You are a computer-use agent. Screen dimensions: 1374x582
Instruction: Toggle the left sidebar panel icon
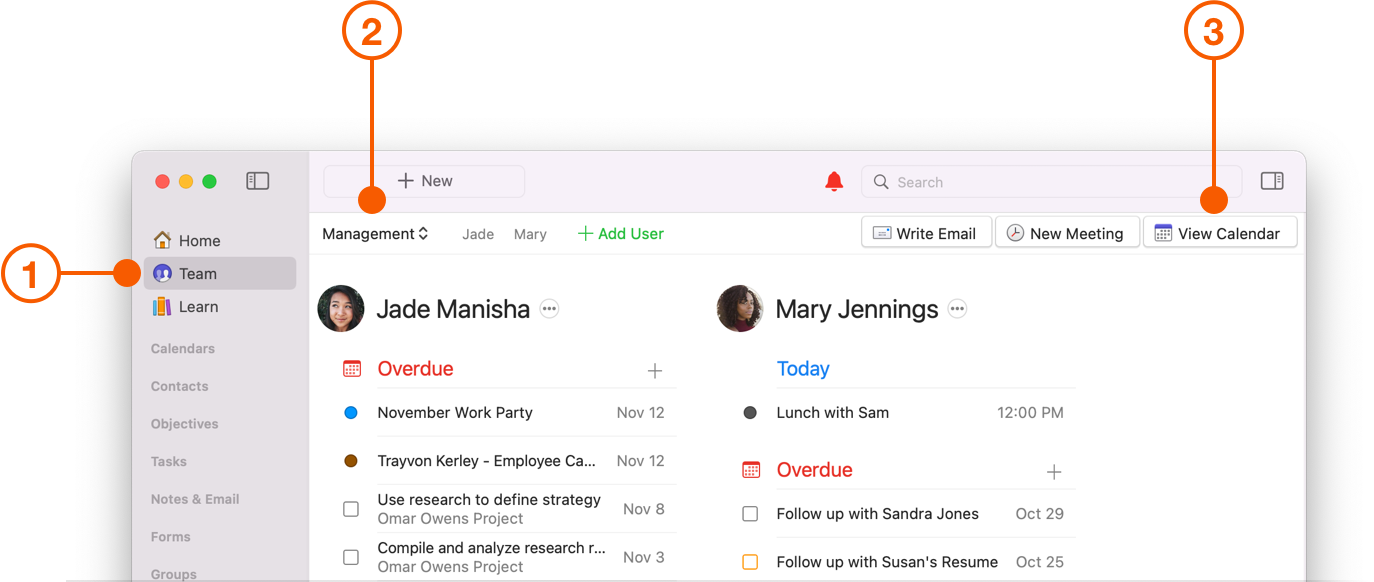pyautogui.click(x=257, y=181)
